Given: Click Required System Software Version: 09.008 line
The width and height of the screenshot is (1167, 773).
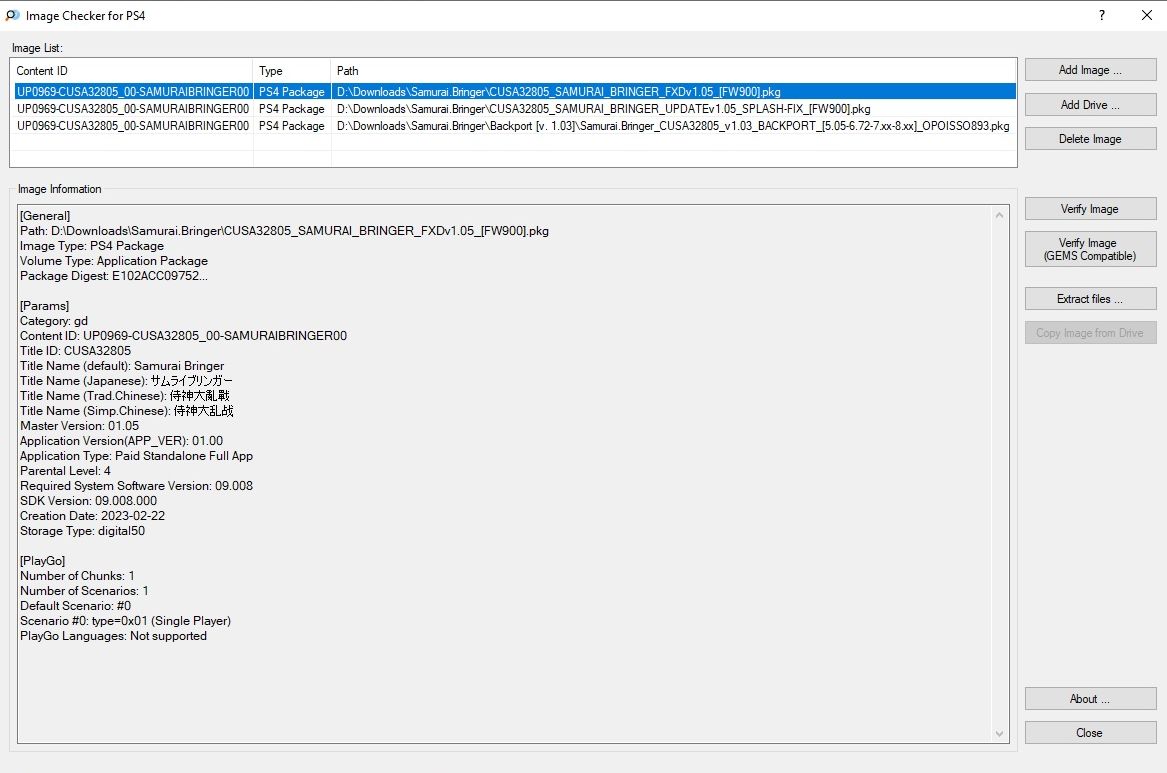Looking at the screenshot, I should click(136, 486).
